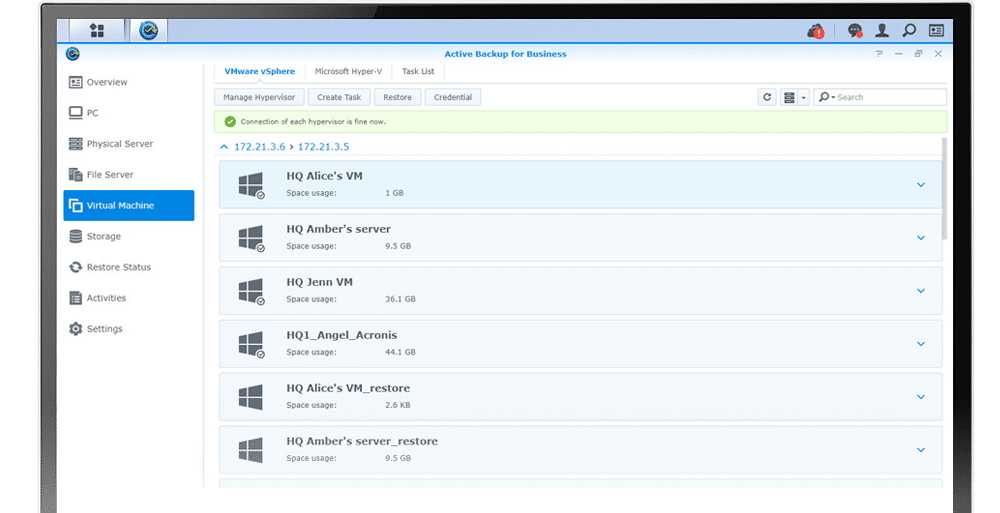1000x513 pixels.
Task: Open Physical Server in sidebar
Action: 129,144
